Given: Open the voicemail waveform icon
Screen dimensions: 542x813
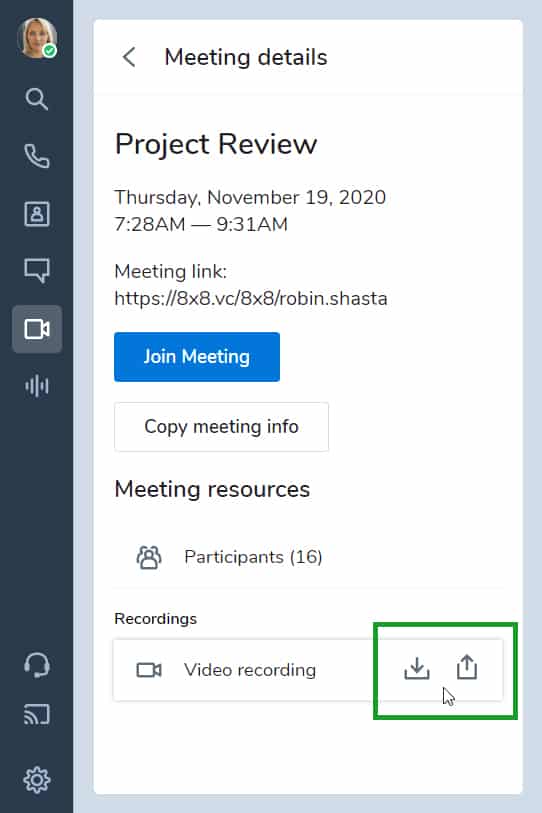Looking at the screenshot, I should click(x=37, y=386).
